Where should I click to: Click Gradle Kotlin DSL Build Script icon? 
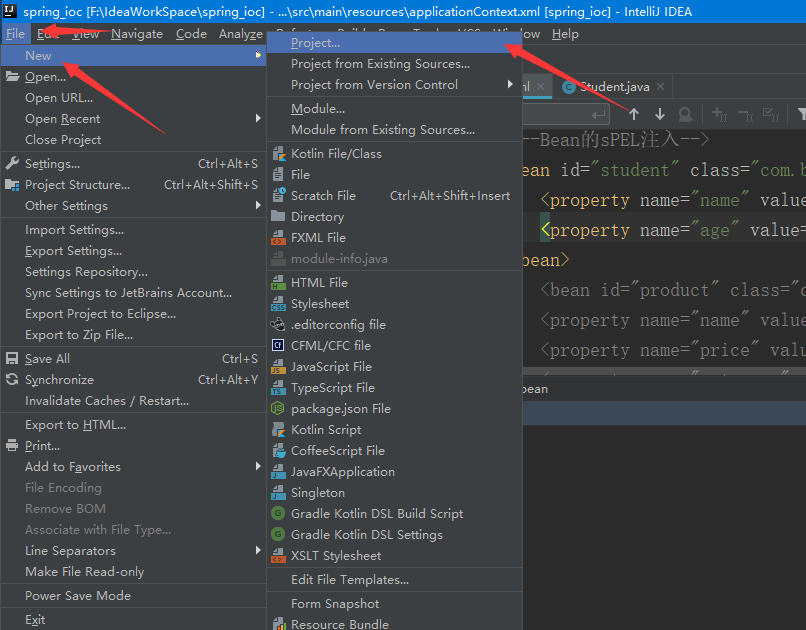click(x=278, y=513)
